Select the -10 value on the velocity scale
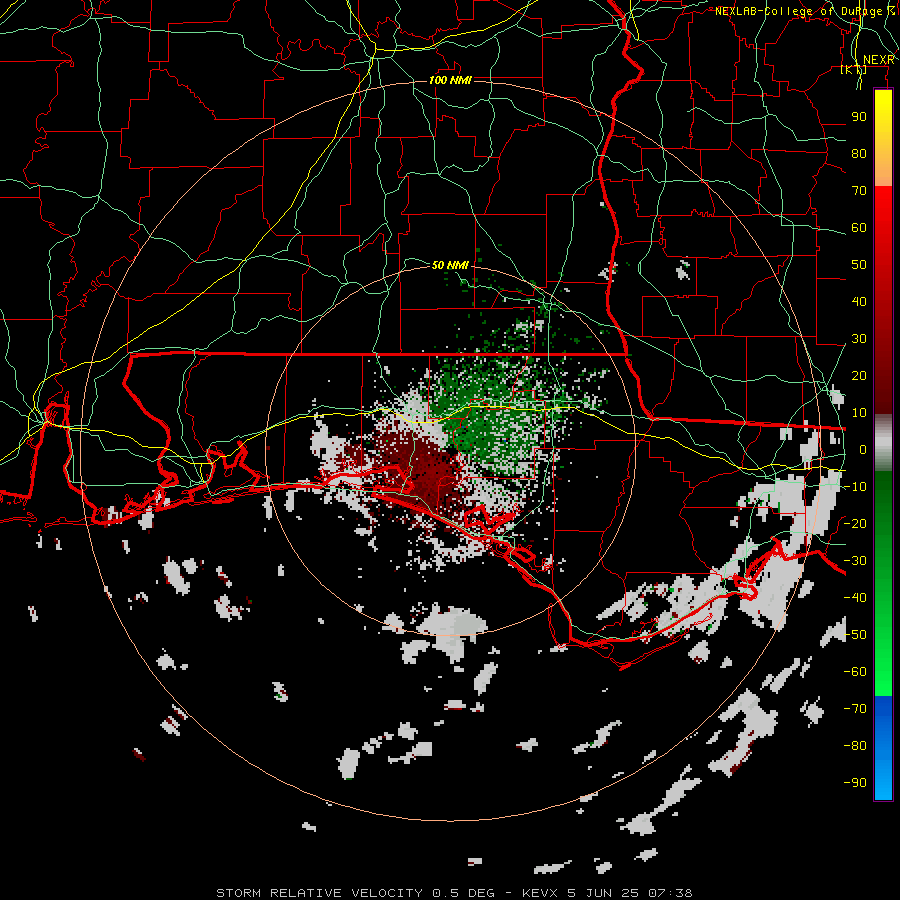This screenshot has height=900, width=900. point(855,487)
